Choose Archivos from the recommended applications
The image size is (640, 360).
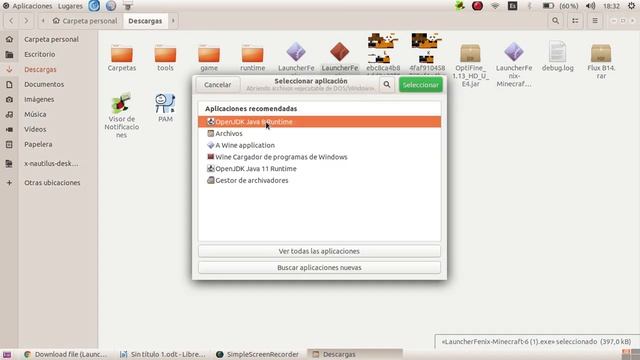[x=319, y=133]
